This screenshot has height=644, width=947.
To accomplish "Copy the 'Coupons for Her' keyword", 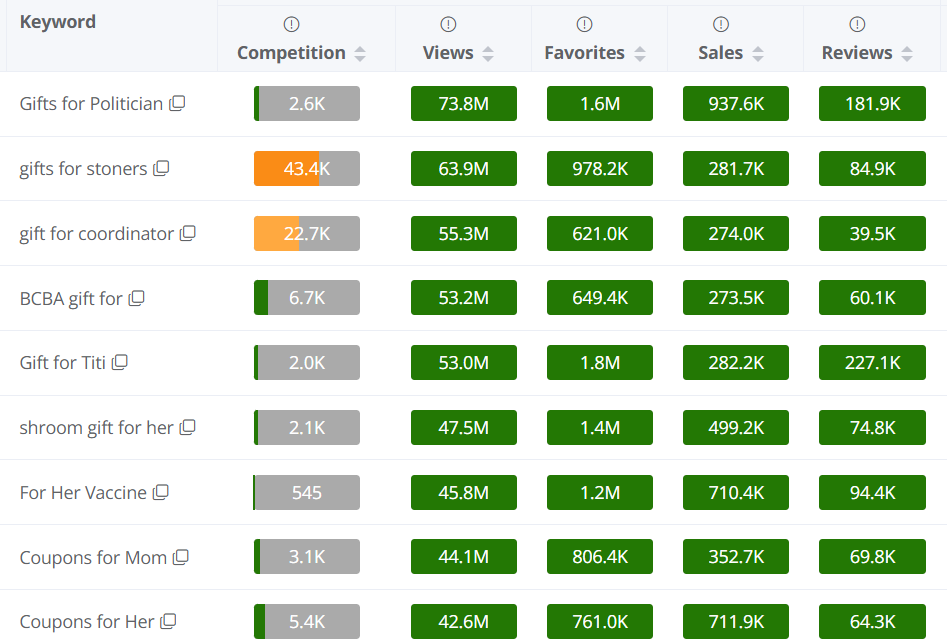I will [169, 621].
